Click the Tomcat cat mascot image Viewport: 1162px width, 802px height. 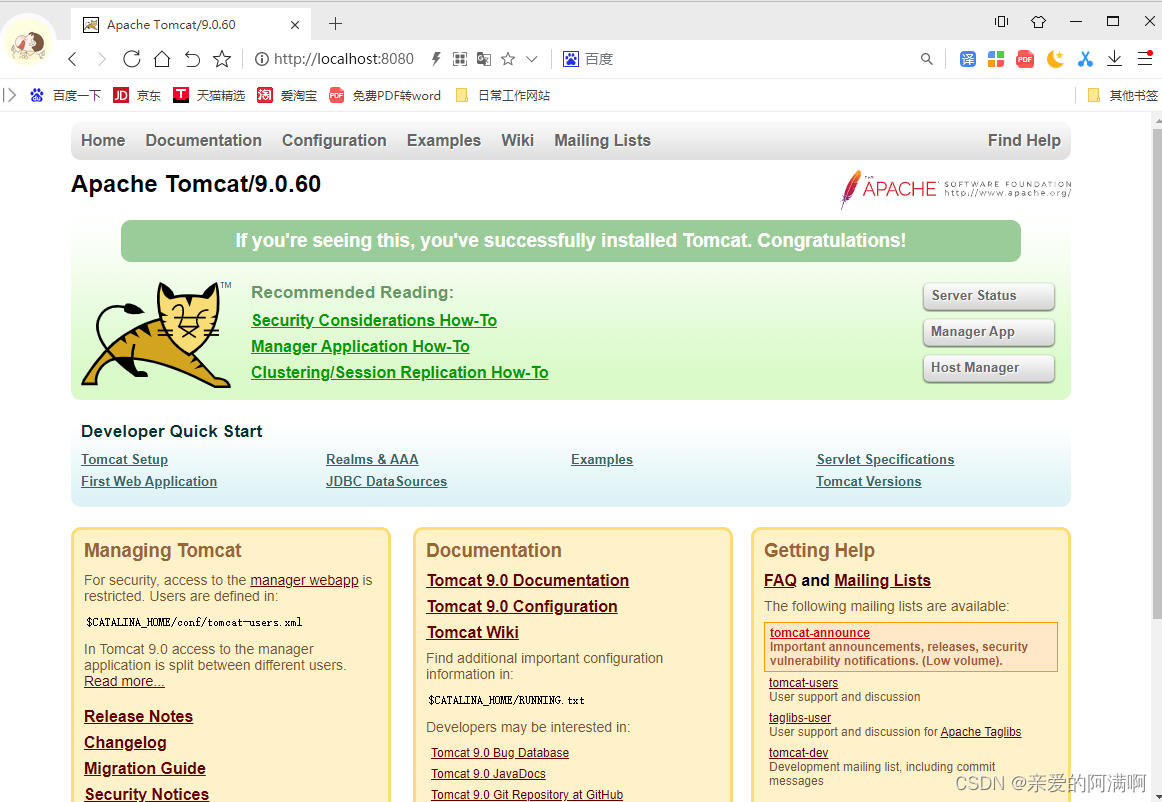156,335
